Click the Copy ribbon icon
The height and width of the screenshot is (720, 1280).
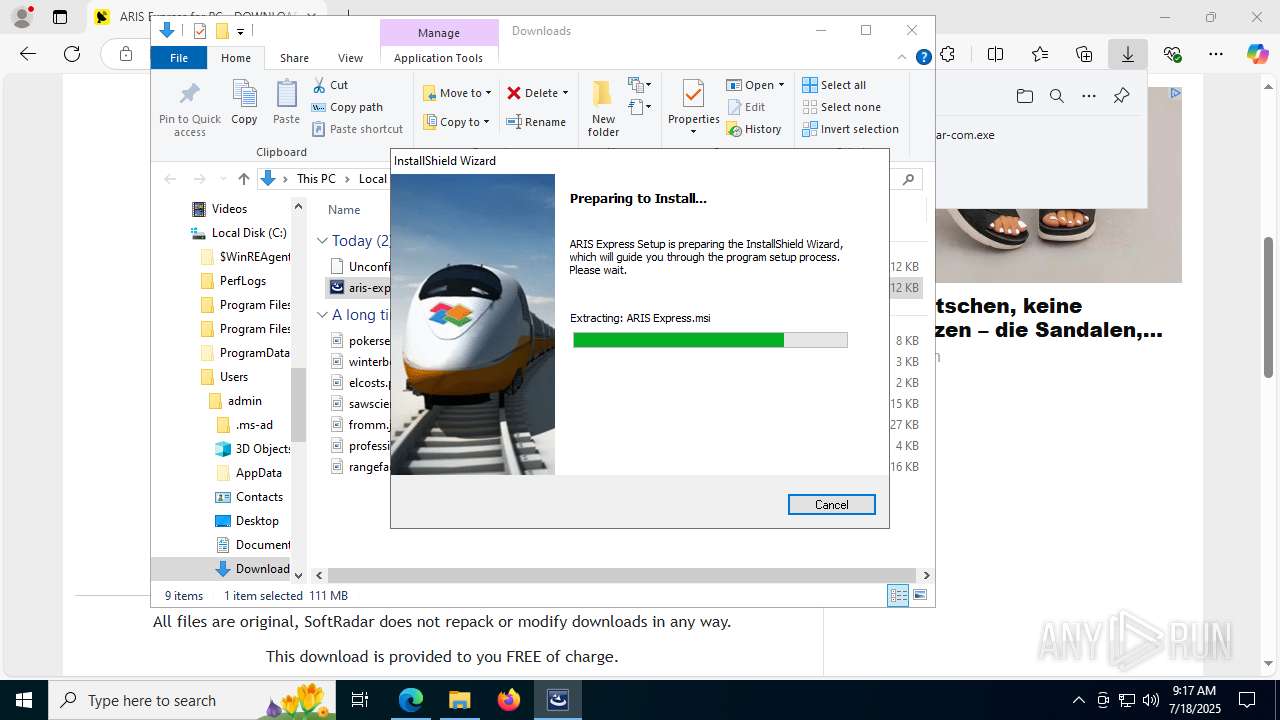(x=244, y=102)
